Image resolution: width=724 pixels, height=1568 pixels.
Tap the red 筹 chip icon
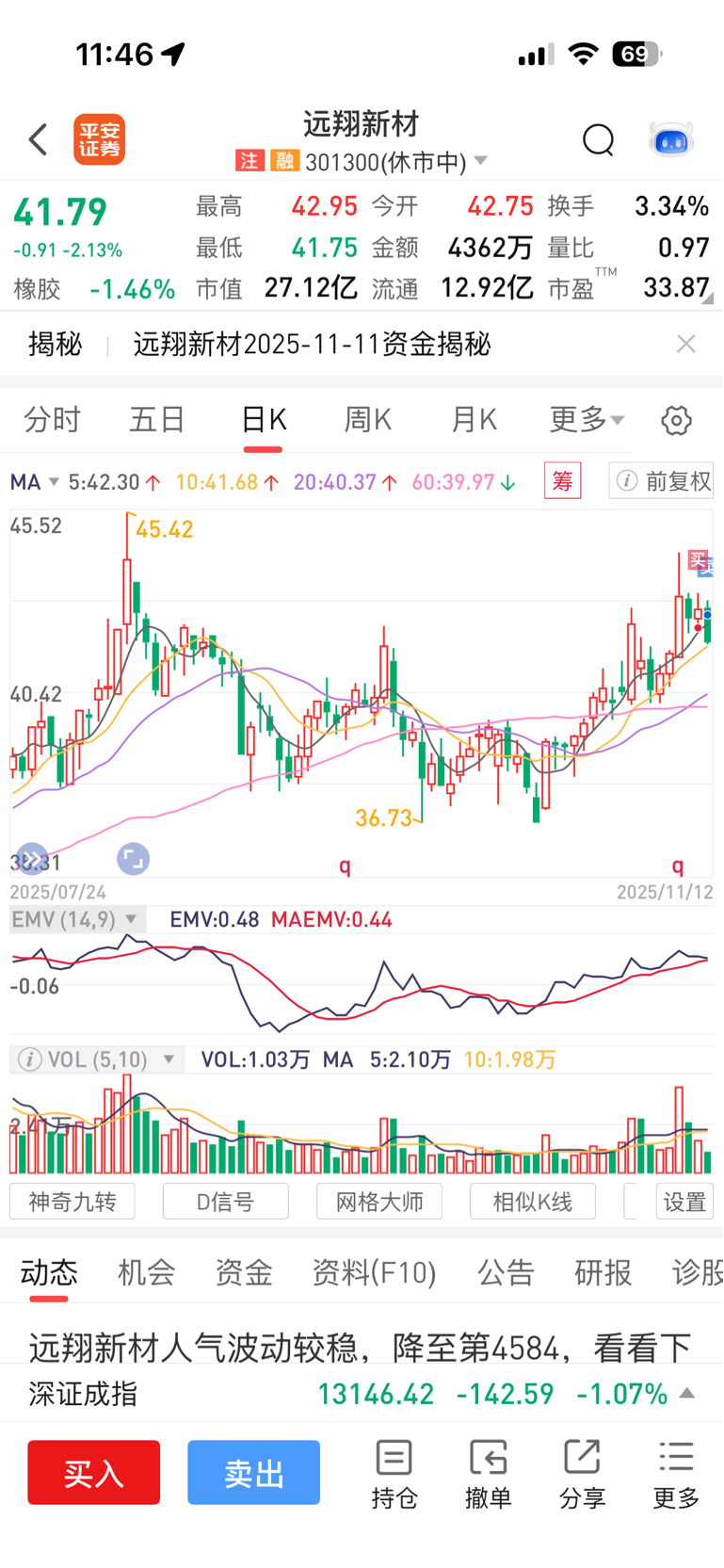point(562,481)
